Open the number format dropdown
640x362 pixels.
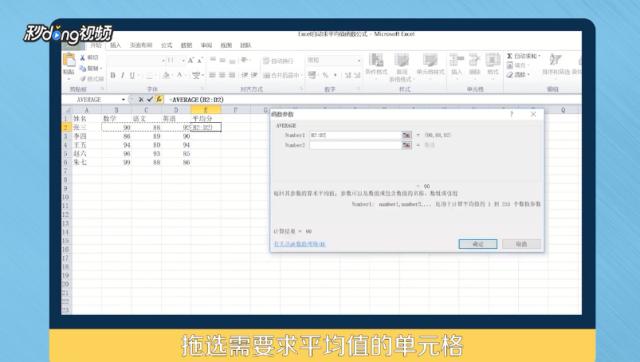(359, 60)
